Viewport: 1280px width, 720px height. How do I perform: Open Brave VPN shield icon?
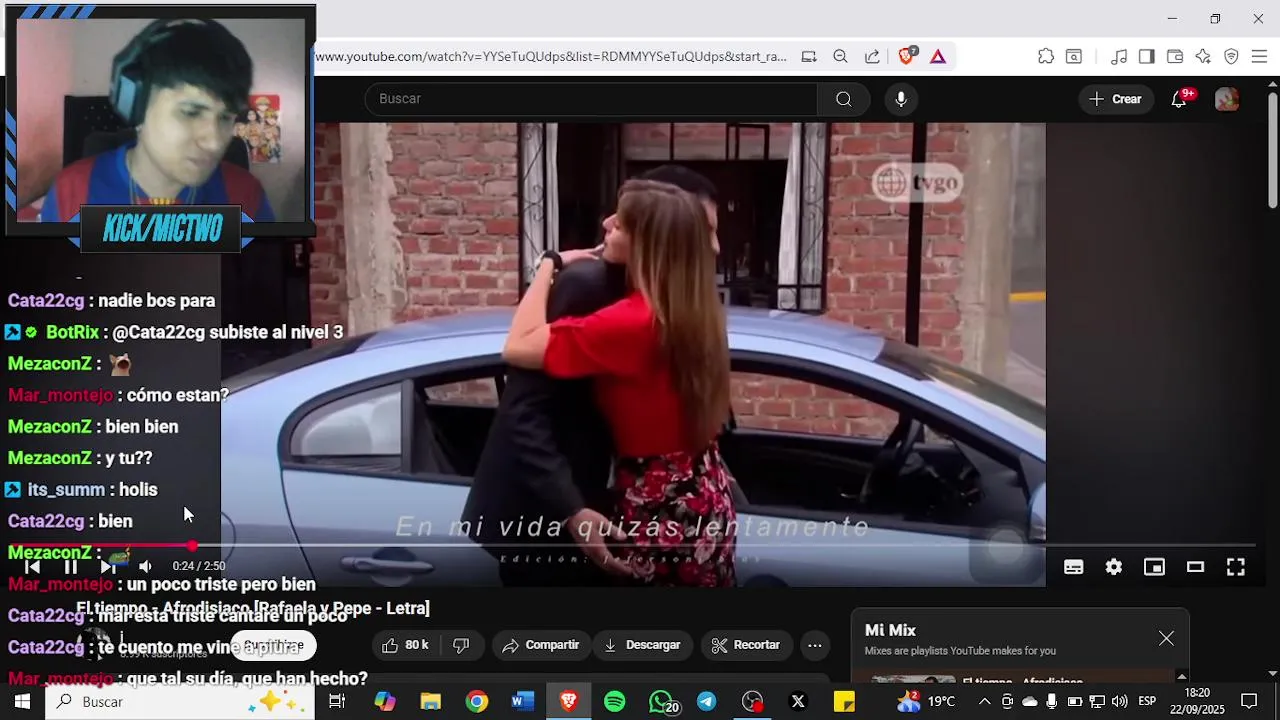[x=1231, y=57]
